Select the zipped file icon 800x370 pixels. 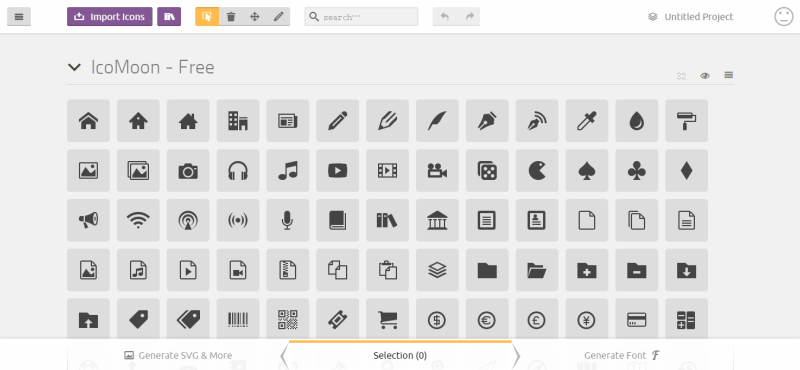pos(288,270)
